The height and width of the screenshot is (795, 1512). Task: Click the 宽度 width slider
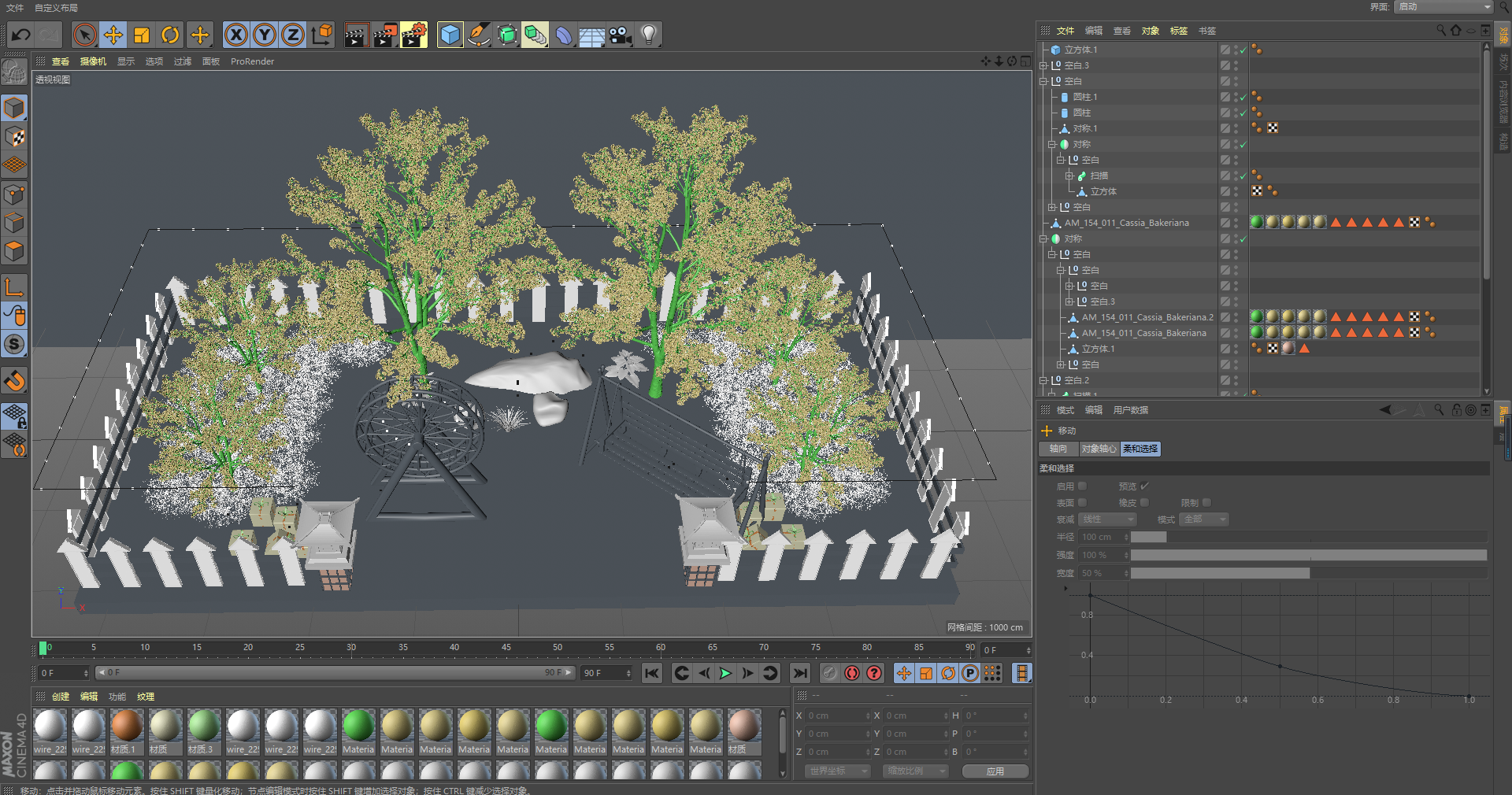(x=1309, y=573)
